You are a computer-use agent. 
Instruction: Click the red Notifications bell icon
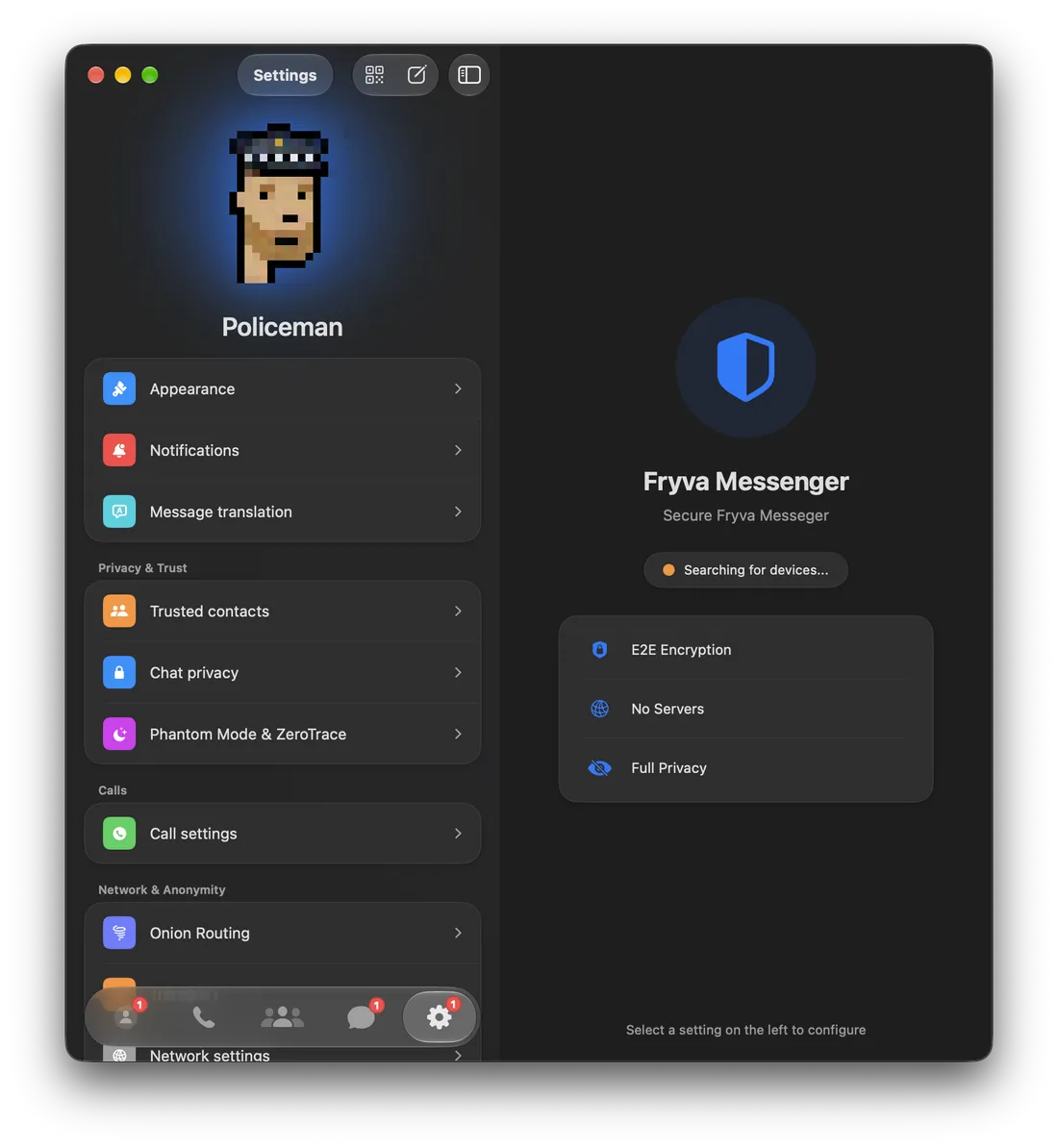(119, 450)
